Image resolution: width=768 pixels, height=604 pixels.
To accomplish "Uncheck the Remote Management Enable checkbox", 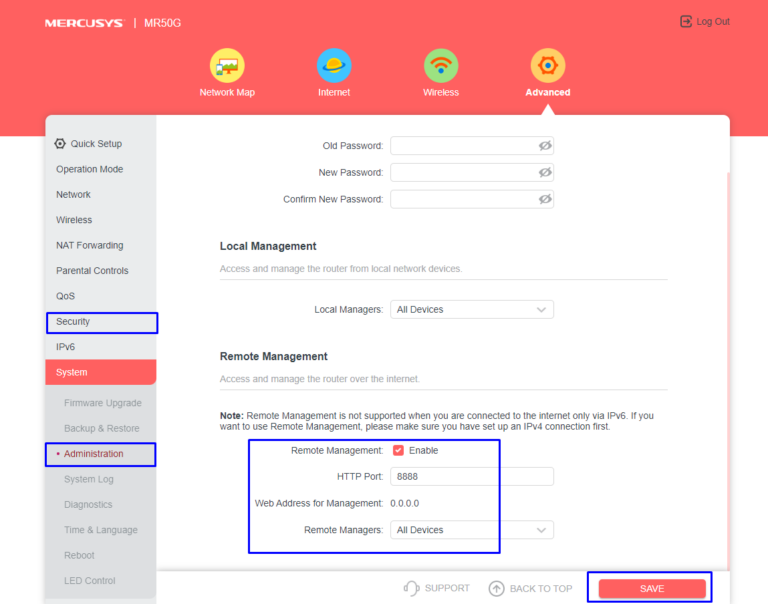I will (398, 451).
